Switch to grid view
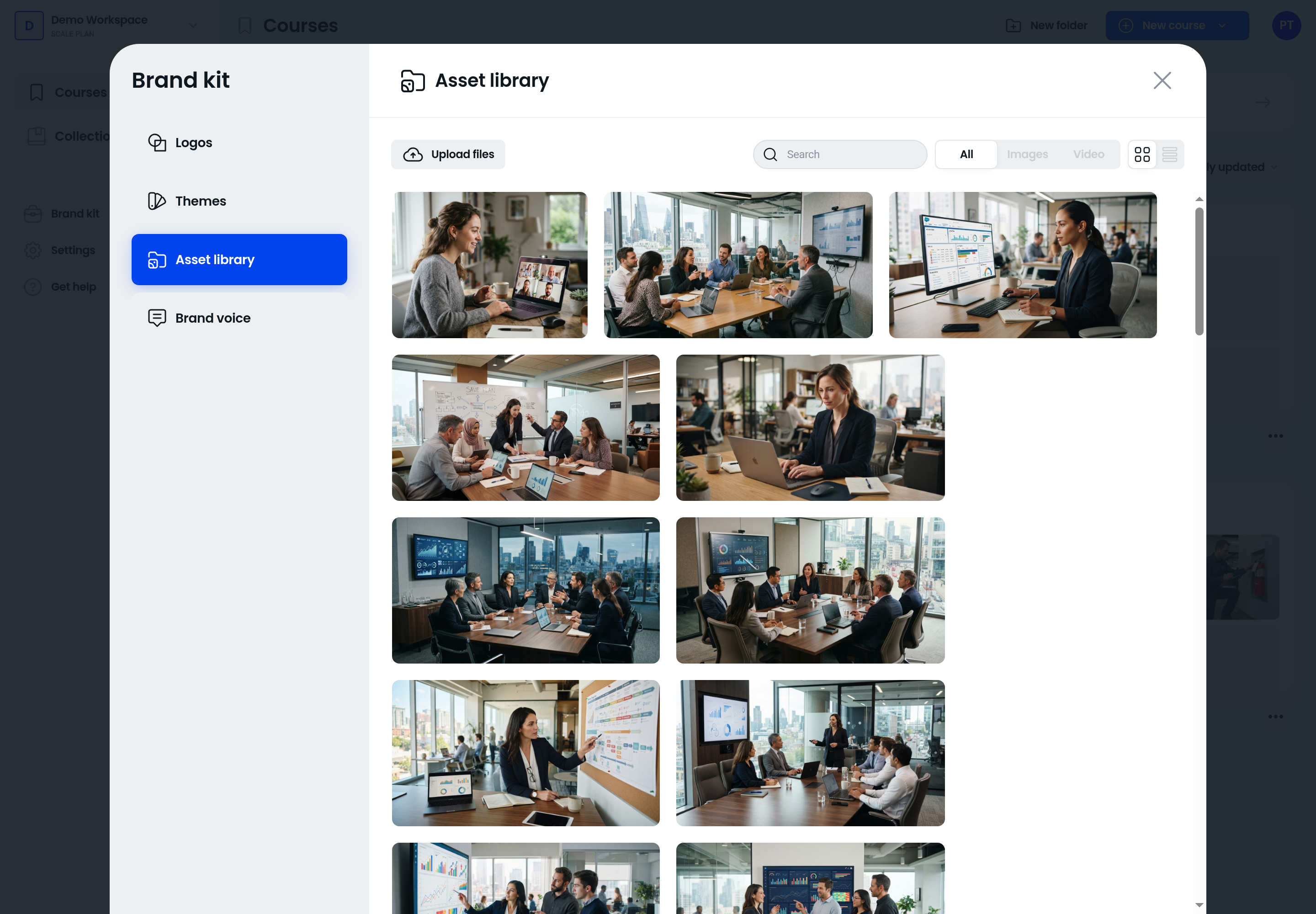 tap(1142, 154)
